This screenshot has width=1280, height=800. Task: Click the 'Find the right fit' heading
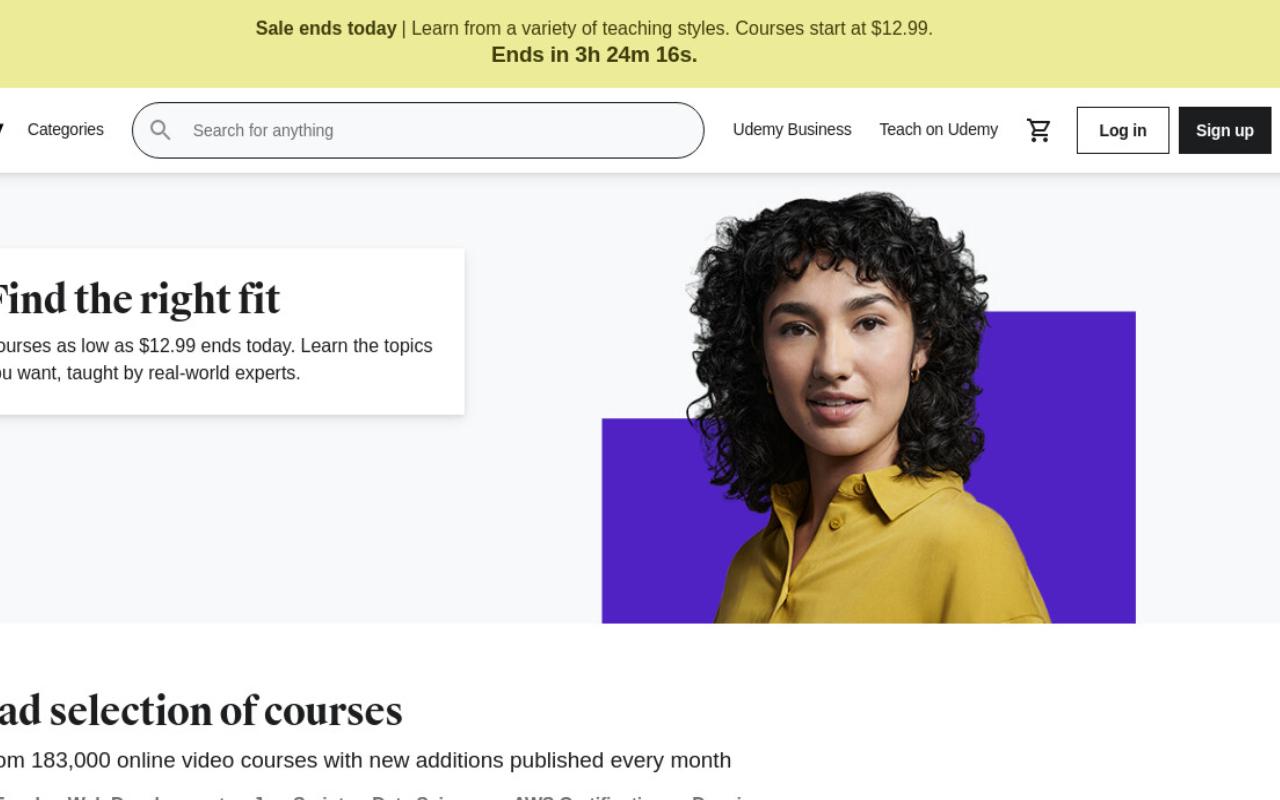coord(138,299)
